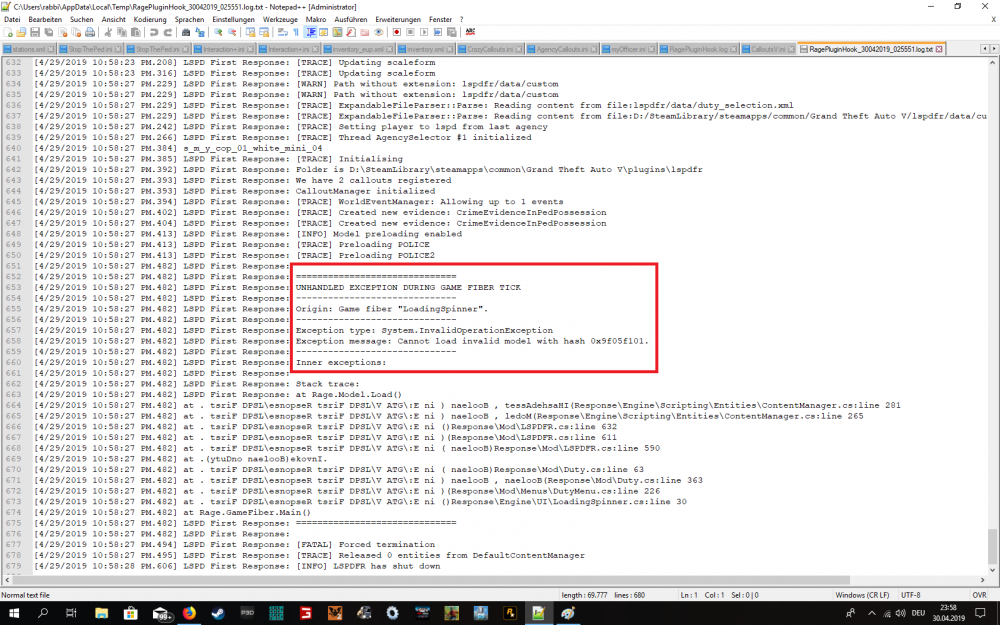Open Firefox from the taskbar
This screenshot has height=625, width=1000.
coord(189,614)
